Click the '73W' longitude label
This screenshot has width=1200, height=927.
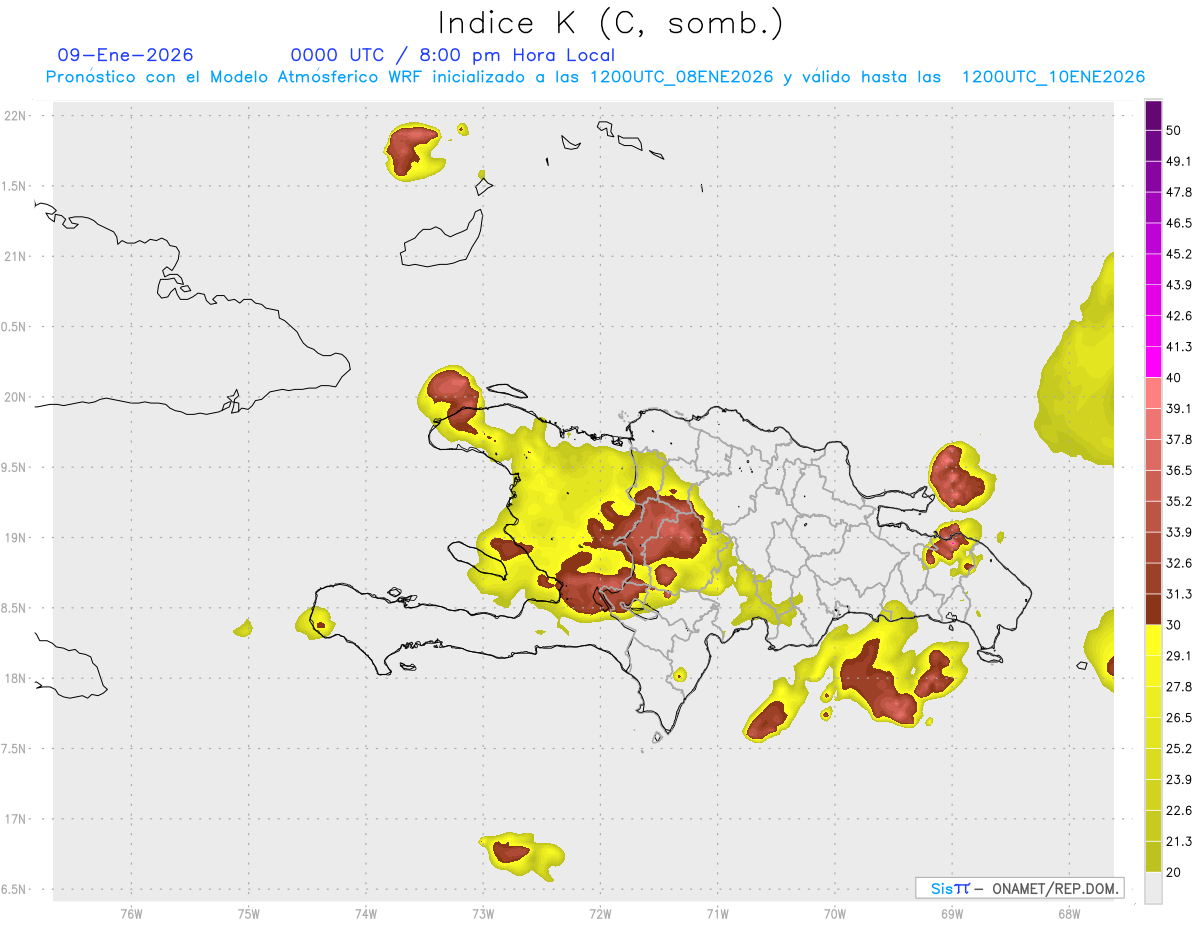tap(483, 913)
